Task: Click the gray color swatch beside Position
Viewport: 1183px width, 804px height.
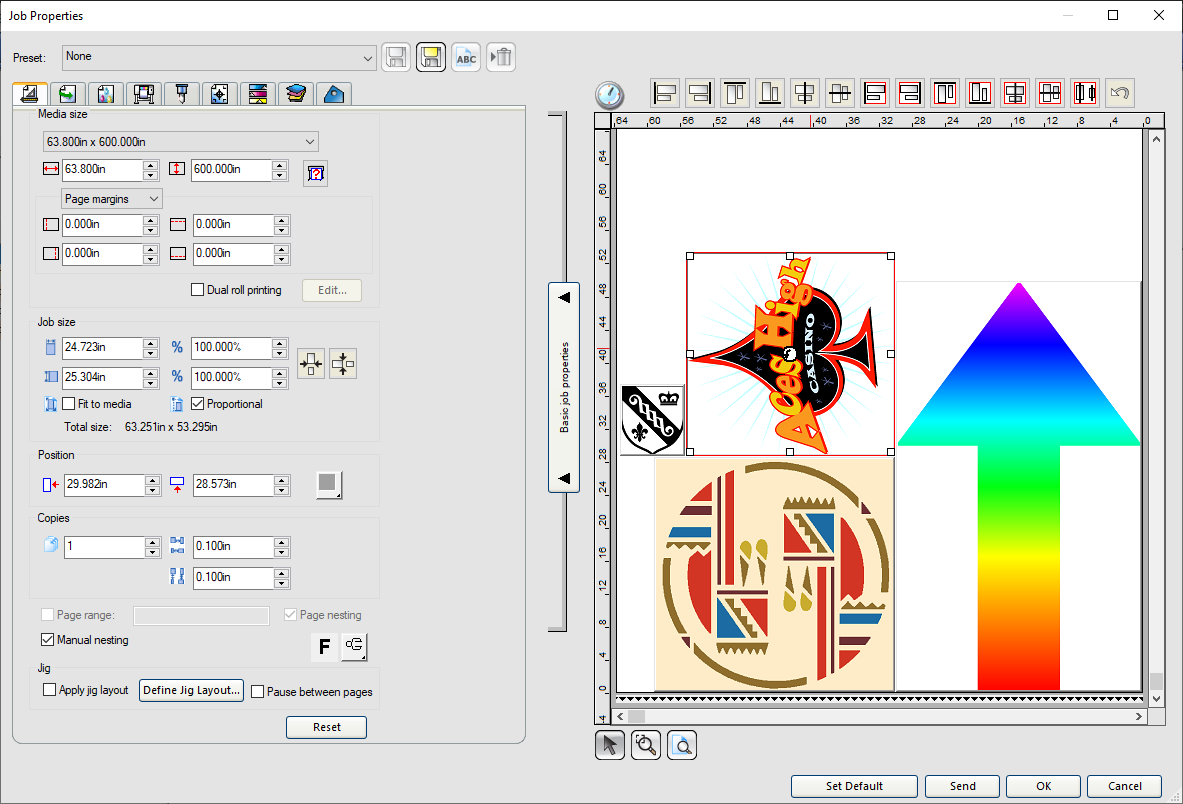Action: [328, 485]
